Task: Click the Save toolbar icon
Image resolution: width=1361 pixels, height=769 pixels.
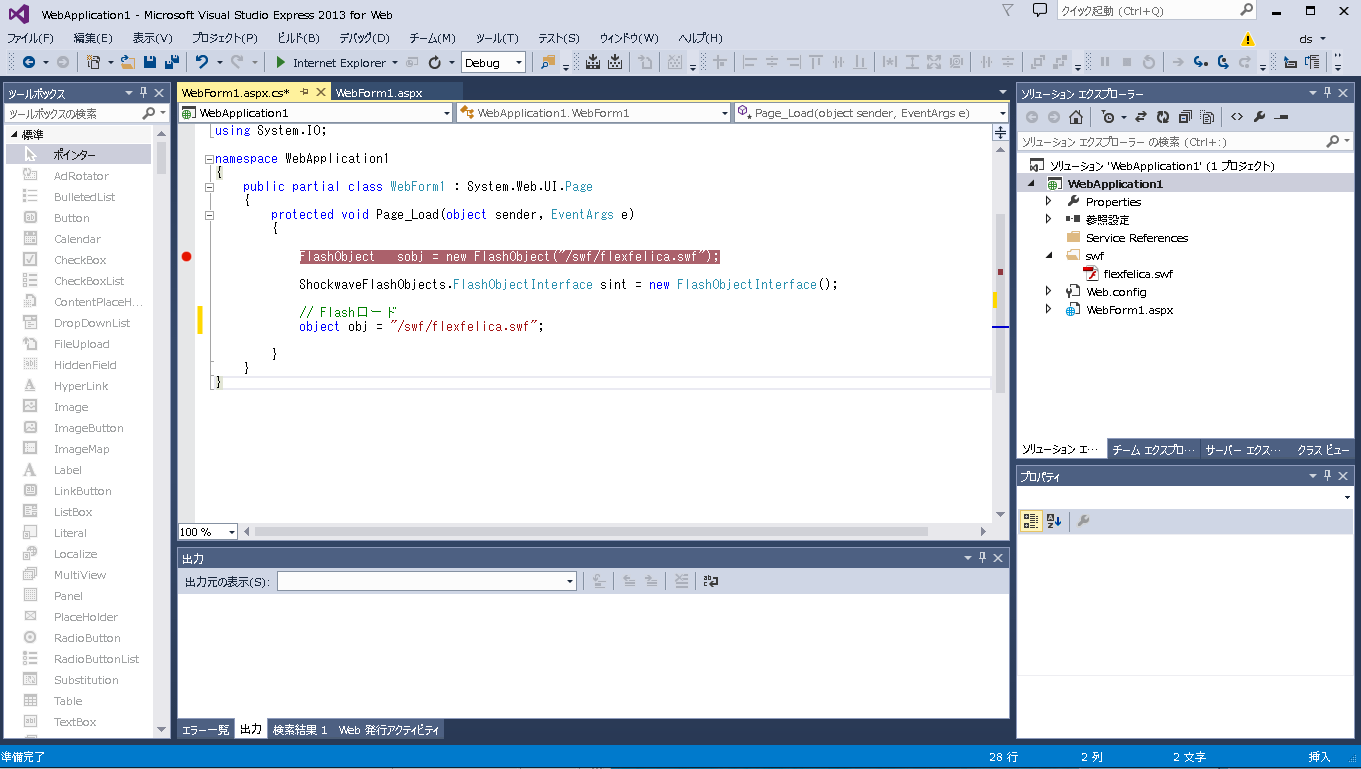Action: (x=149, y=61)
